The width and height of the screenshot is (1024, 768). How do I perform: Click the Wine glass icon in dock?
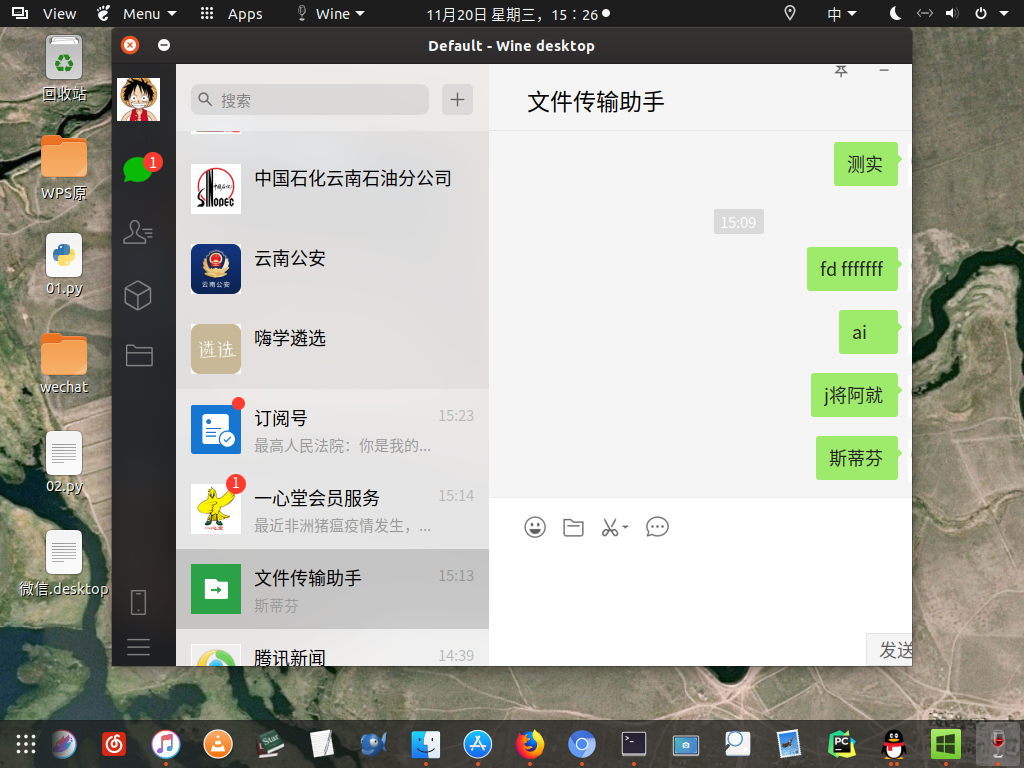998,744
